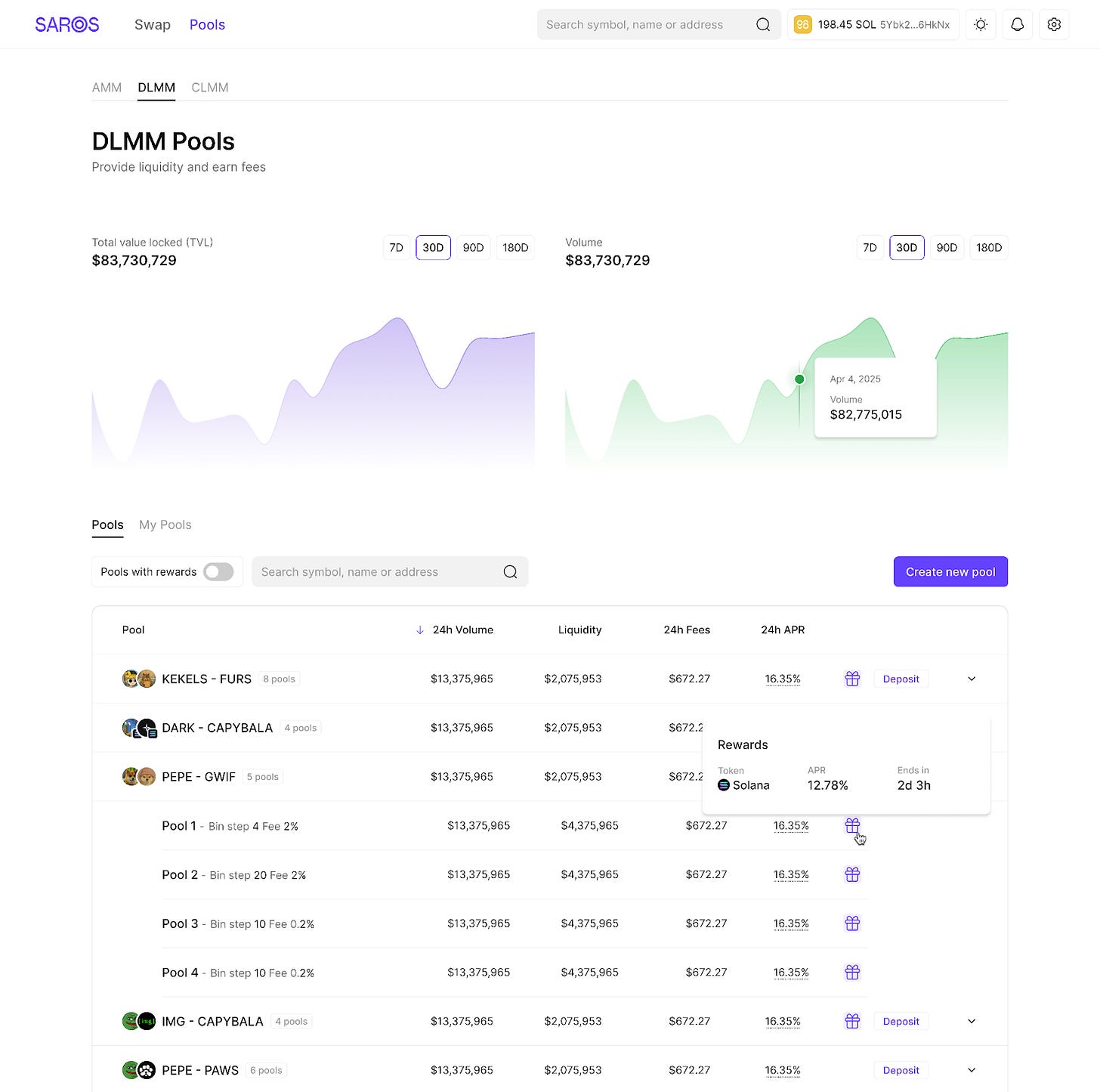Viewport: 1100px width, 1092px height.
Task: Open the 198.45 SOL wallet account menu
Action: [873, 25]
